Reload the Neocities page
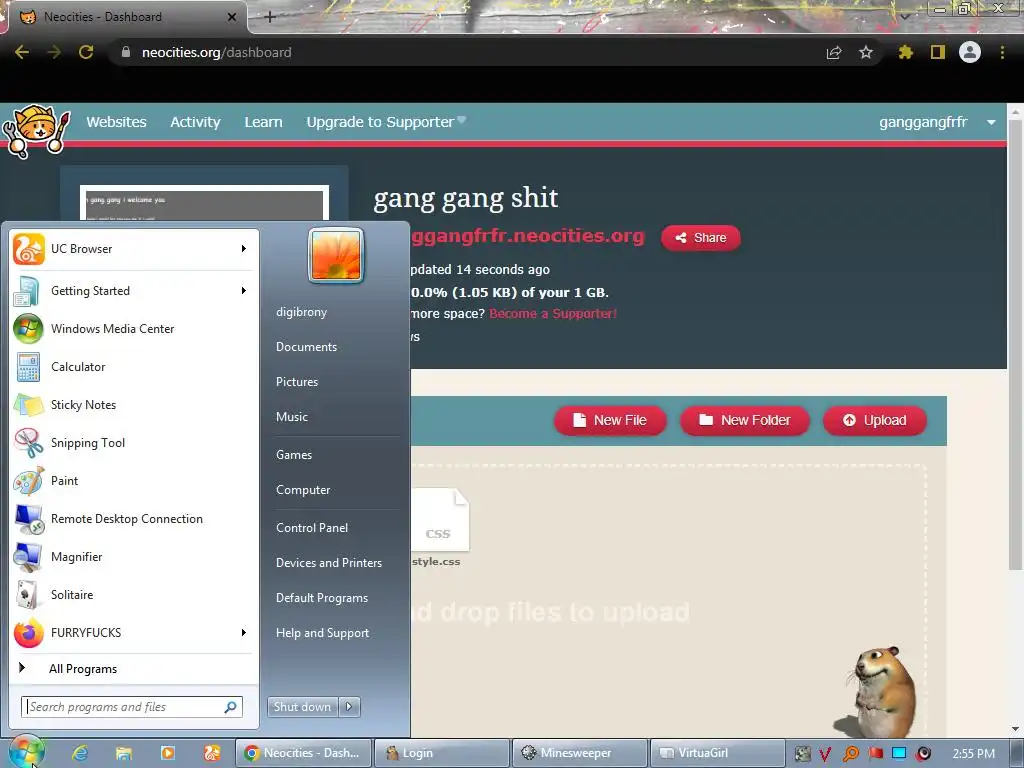Image resolution: width=1024 pixels, height=768 pixels. point(86,52)
